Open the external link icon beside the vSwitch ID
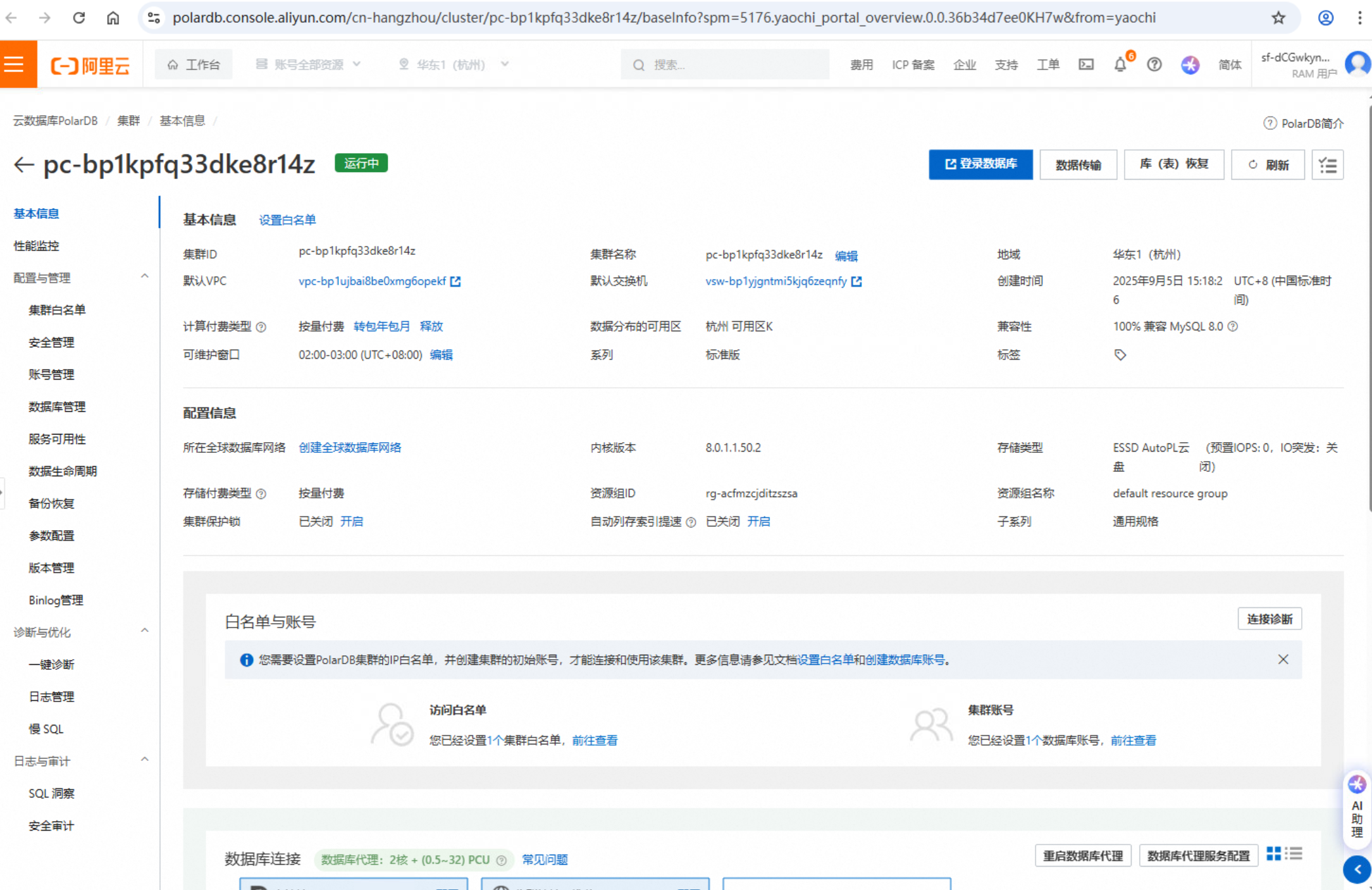 (856, 281)
